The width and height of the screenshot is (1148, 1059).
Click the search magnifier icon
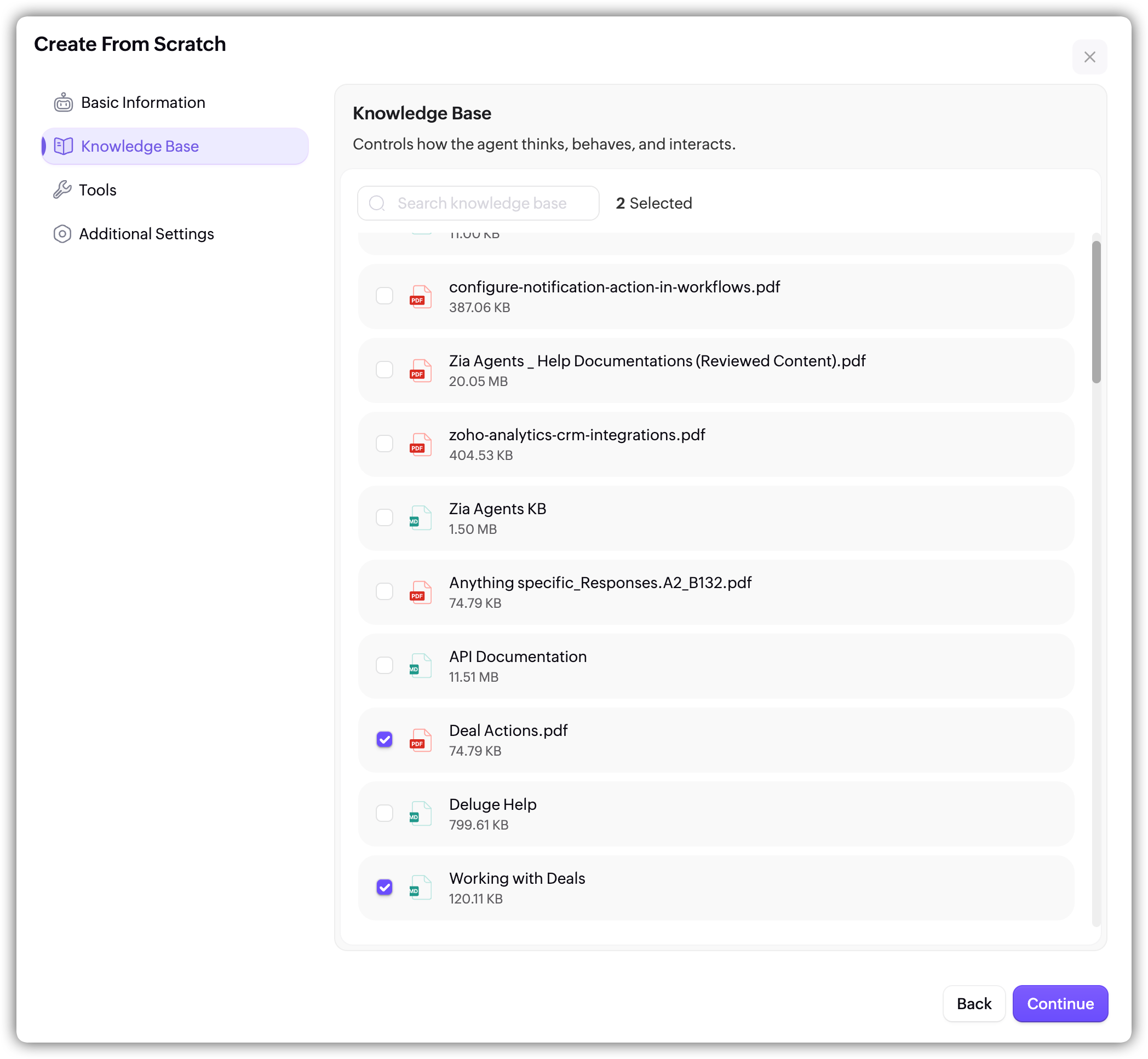point(377,204)
